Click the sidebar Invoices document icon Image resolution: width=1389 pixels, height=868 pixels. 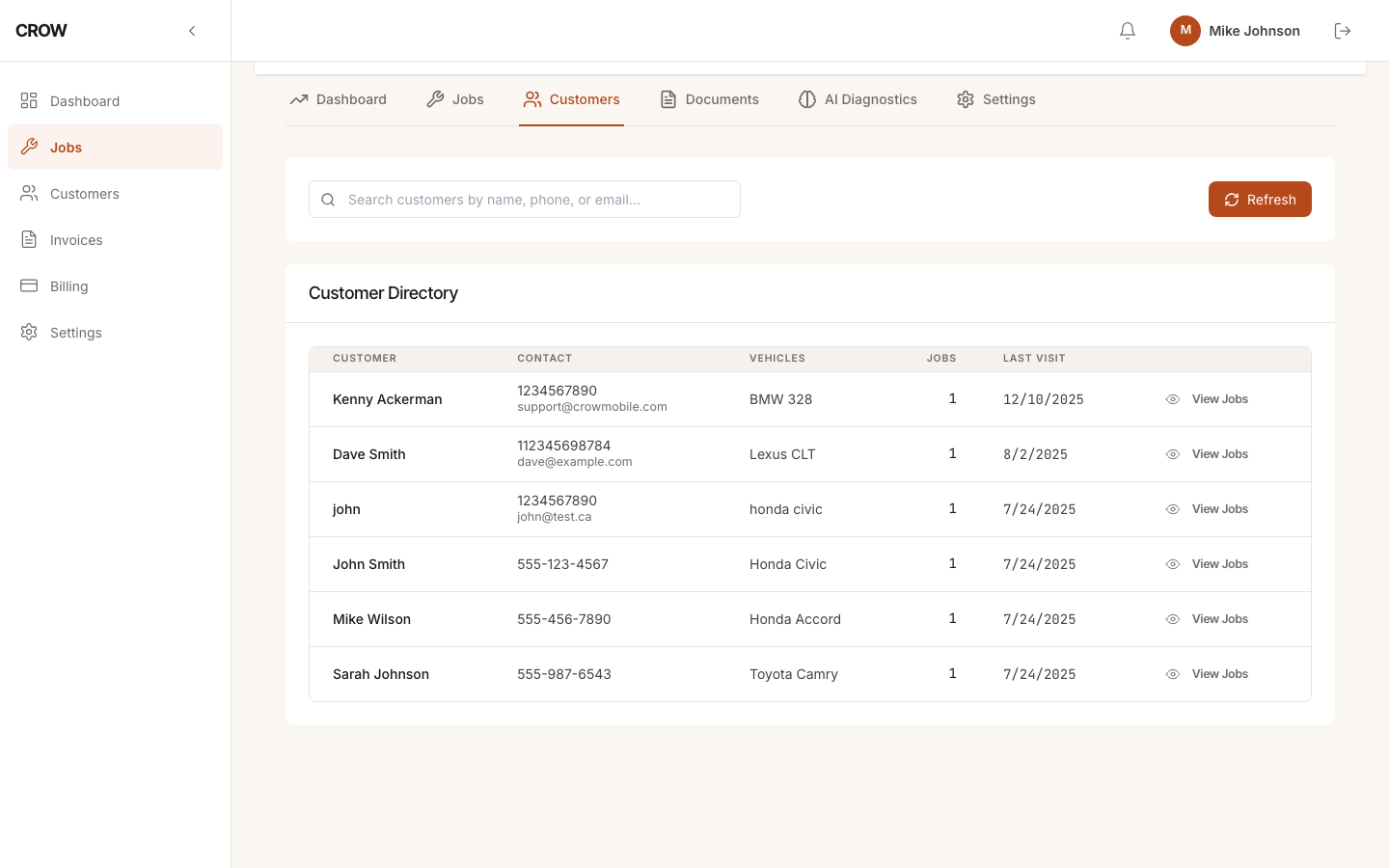tap(29, 239)
